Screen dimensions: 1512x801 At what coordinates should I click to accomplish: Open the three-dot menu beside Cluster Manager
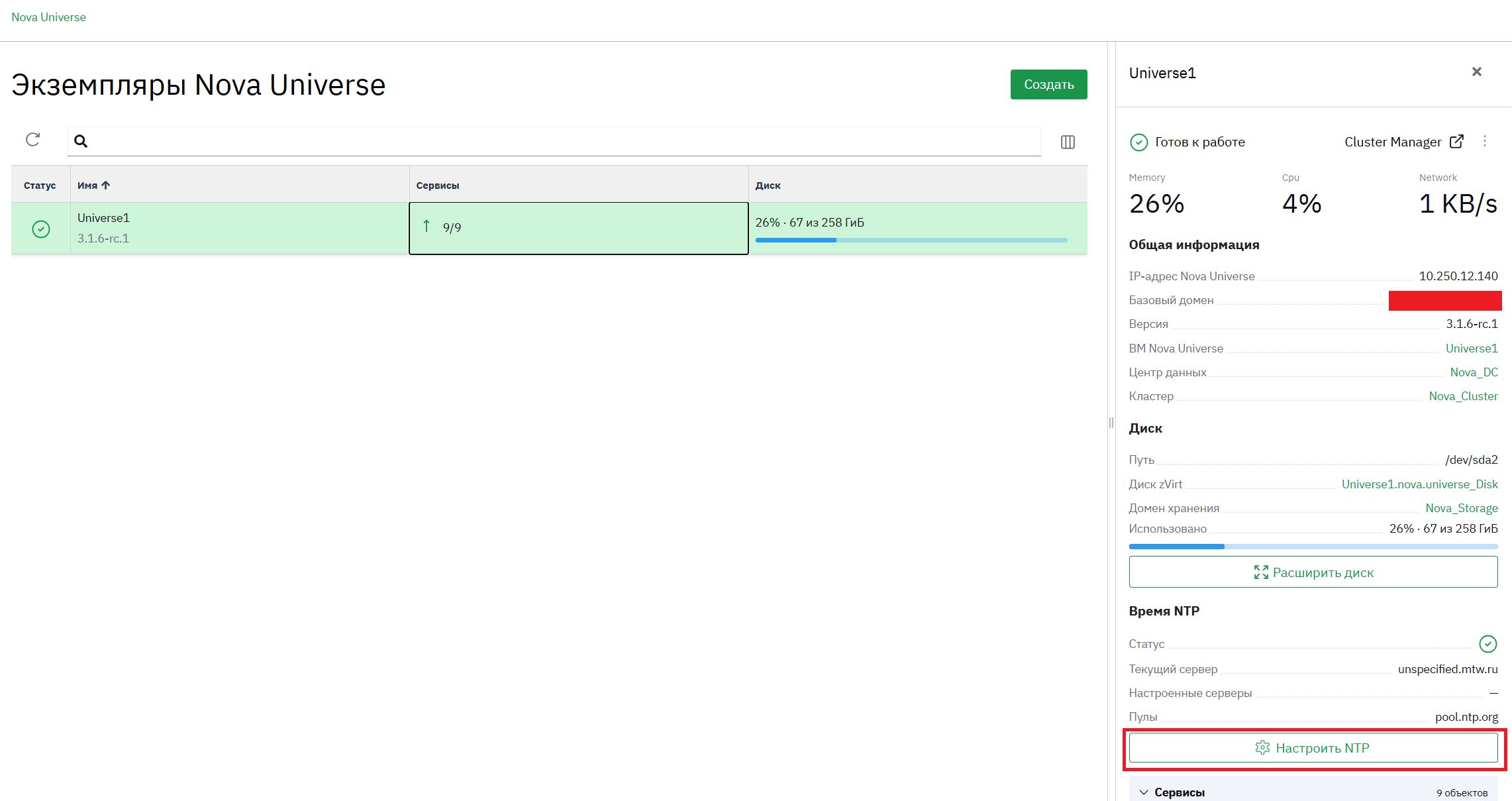coord(1484,141)
